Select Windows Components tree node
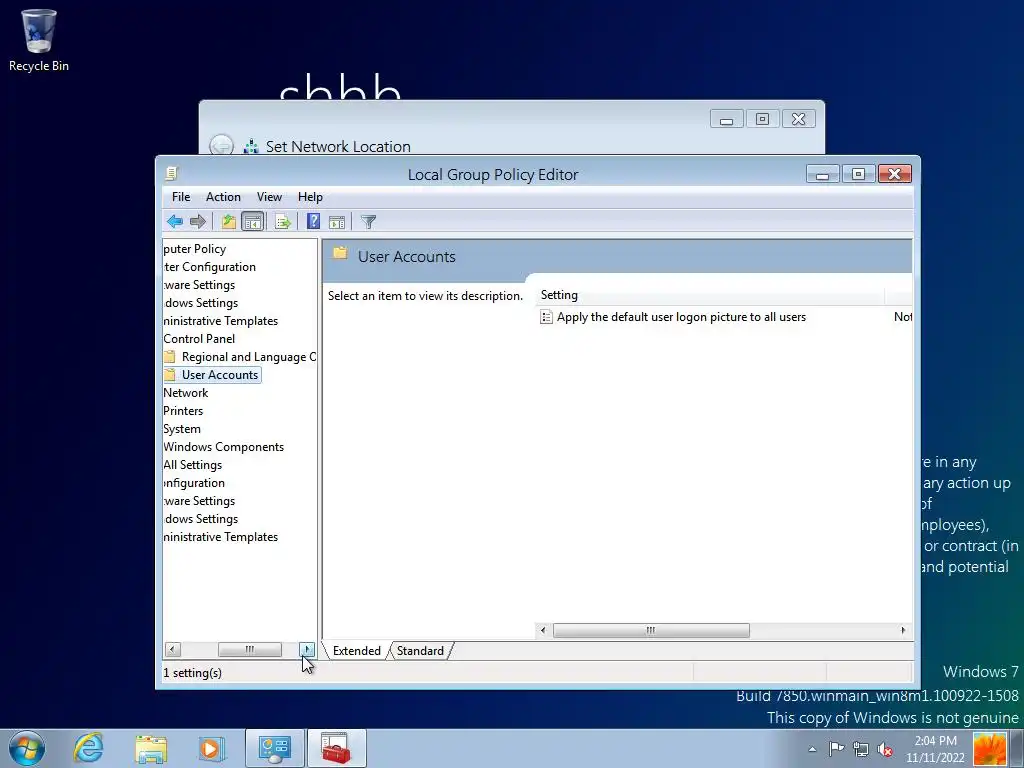This screenshot has width=1024, height=768. 223,447
